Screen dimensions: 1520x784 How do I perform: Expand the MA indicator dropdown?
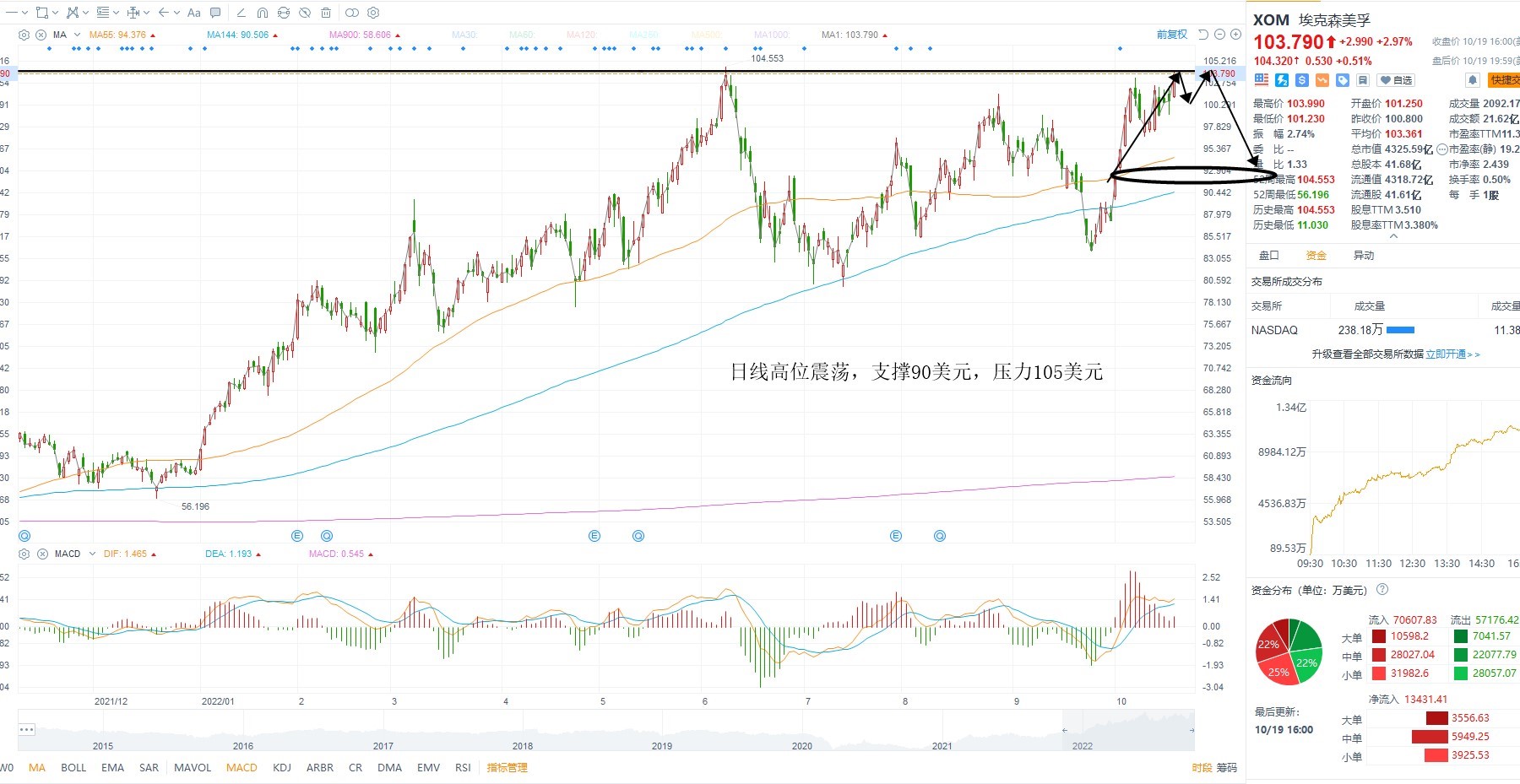pyautogui.click(x=77, y=35)
